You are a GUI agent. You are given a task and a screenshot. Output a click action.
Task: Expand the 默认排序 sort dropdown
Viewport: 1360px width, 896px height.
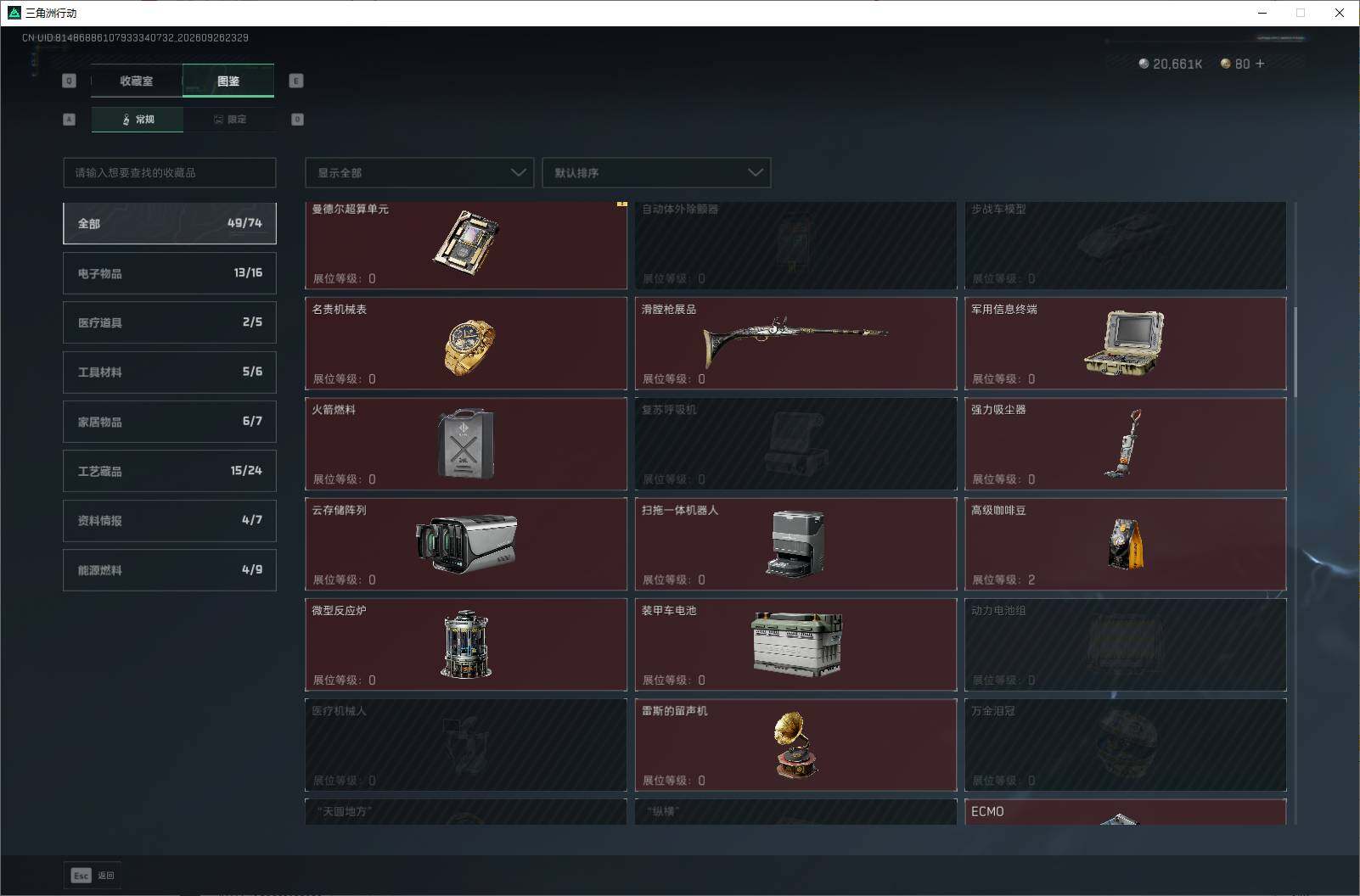click(656, 172)
